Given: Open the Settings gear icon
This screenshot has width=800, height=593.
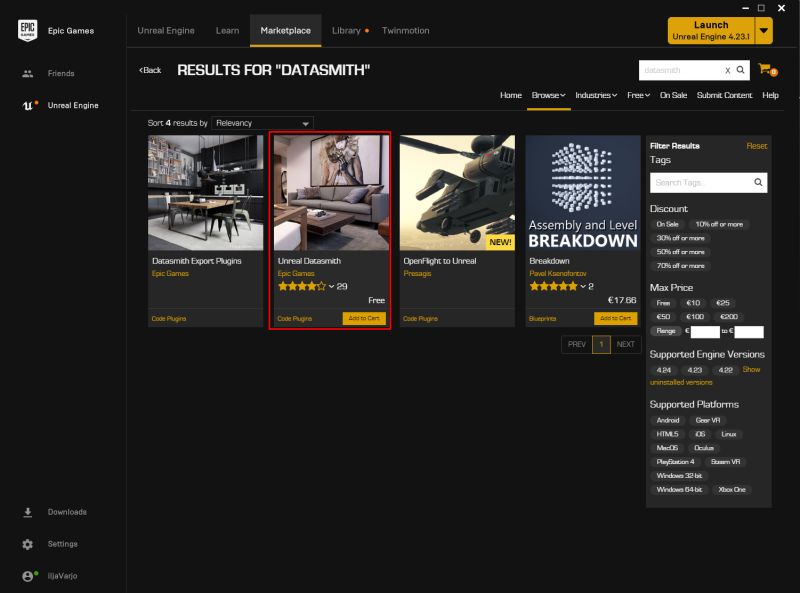Looking at the screenshot, I should tap(26, 544).
